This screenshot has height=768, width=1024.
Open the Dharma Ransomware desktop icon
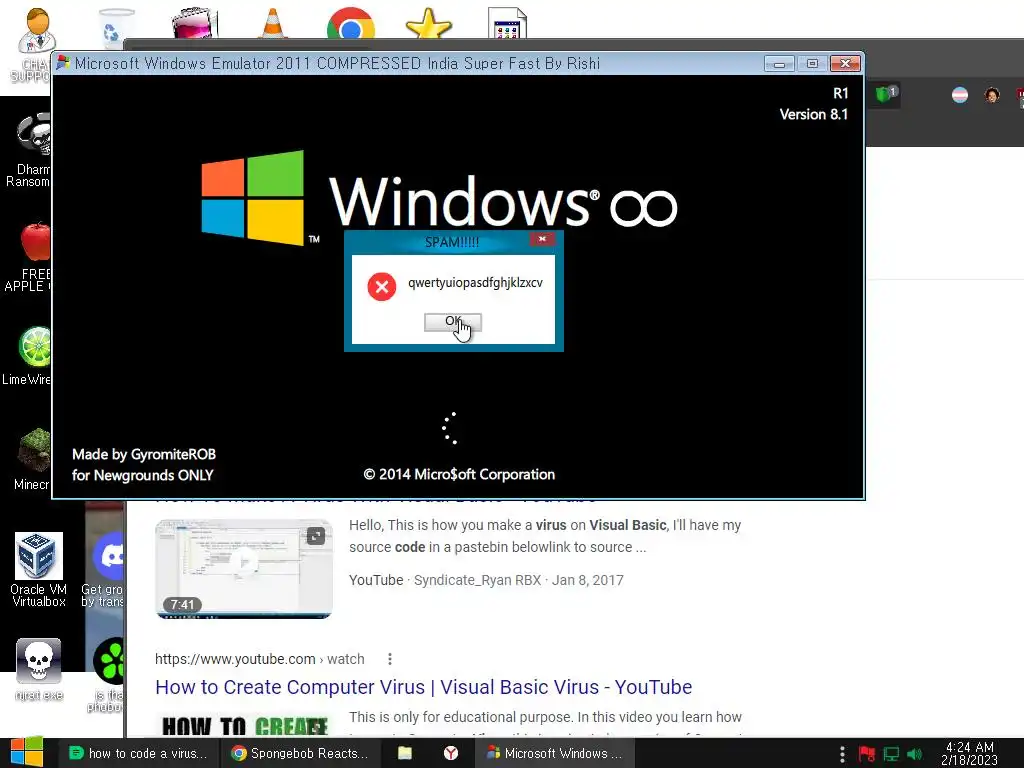click(29, 150)
